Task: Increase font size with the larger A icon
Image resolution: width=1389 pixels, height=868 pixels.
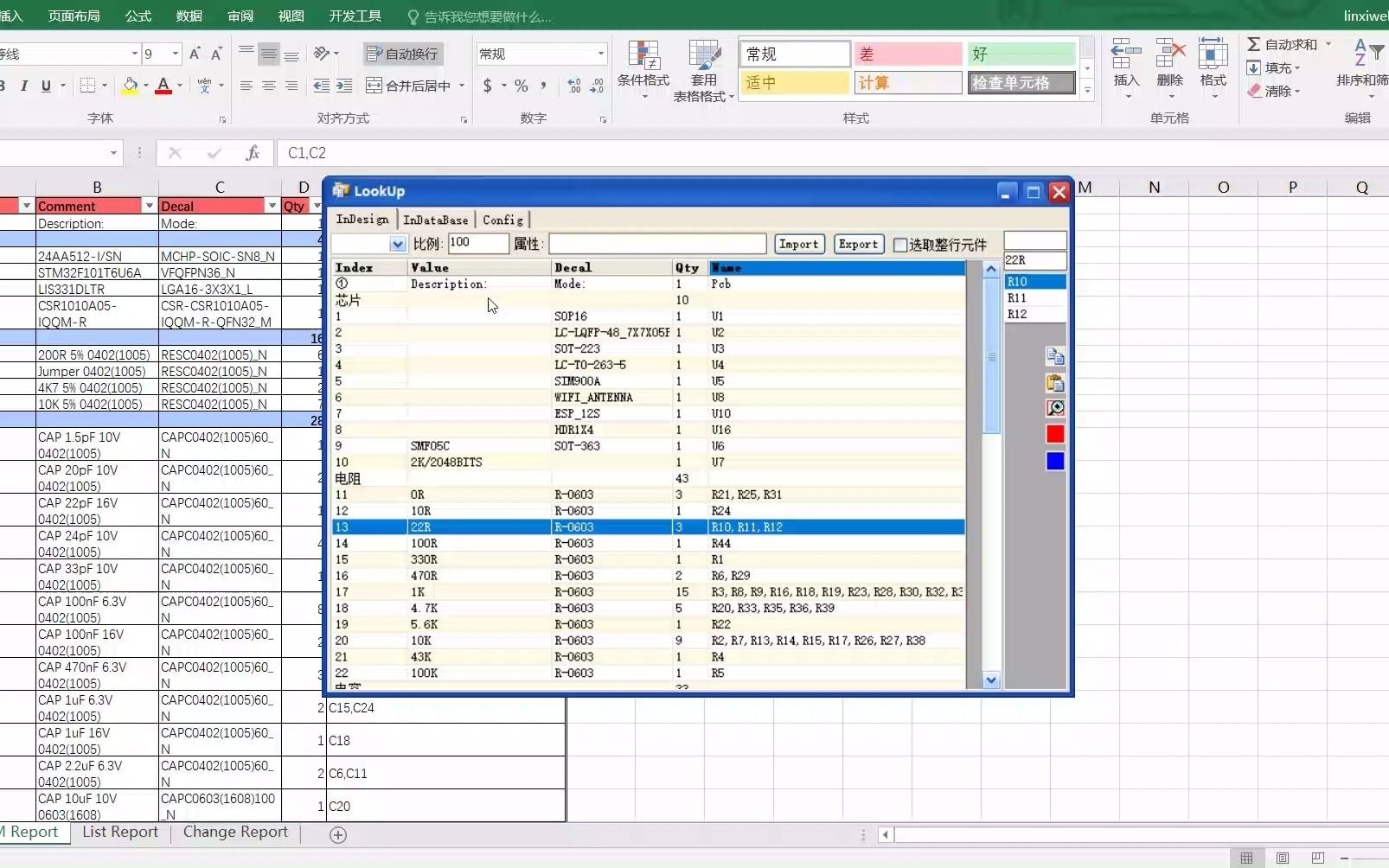Action: (x=195, y=54)
